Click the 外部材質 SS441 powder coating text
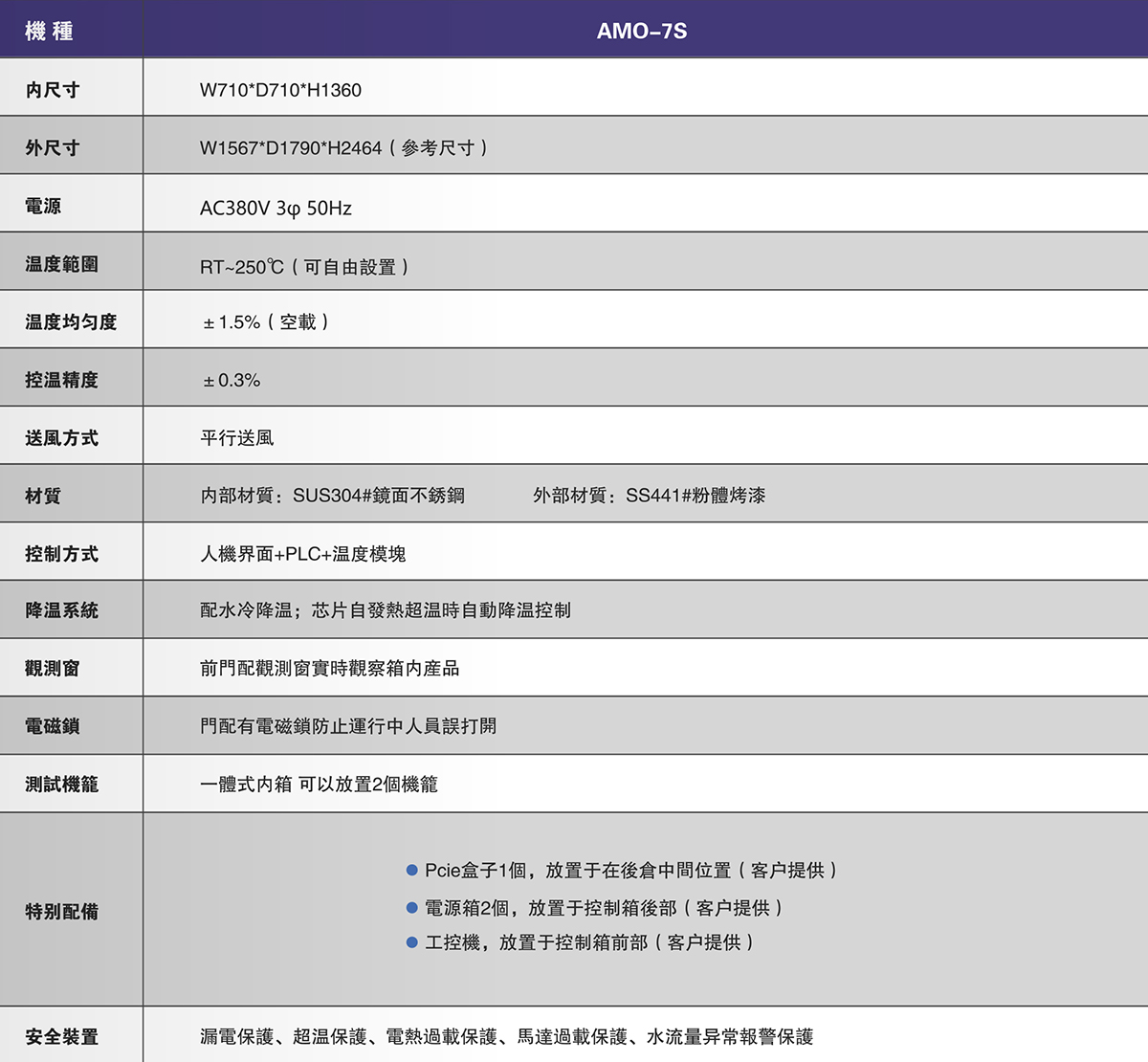This screenshot has height=1062, width=1148. (649, 496)
